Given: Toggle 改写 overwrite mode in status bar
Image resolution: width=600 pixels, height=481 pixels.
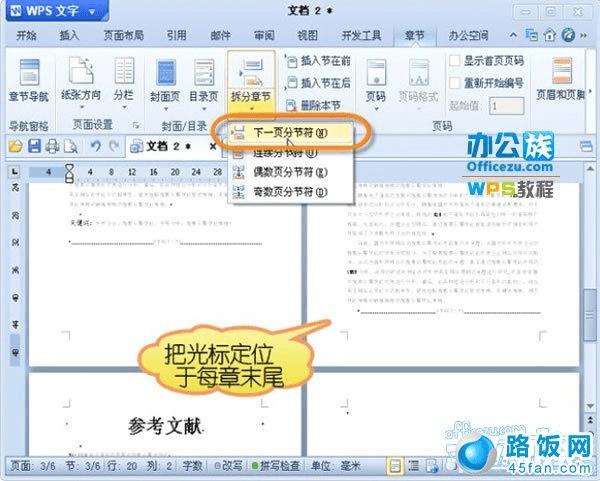Looking at the screenshot, I should pyautogui.click(x=228, y=466).
